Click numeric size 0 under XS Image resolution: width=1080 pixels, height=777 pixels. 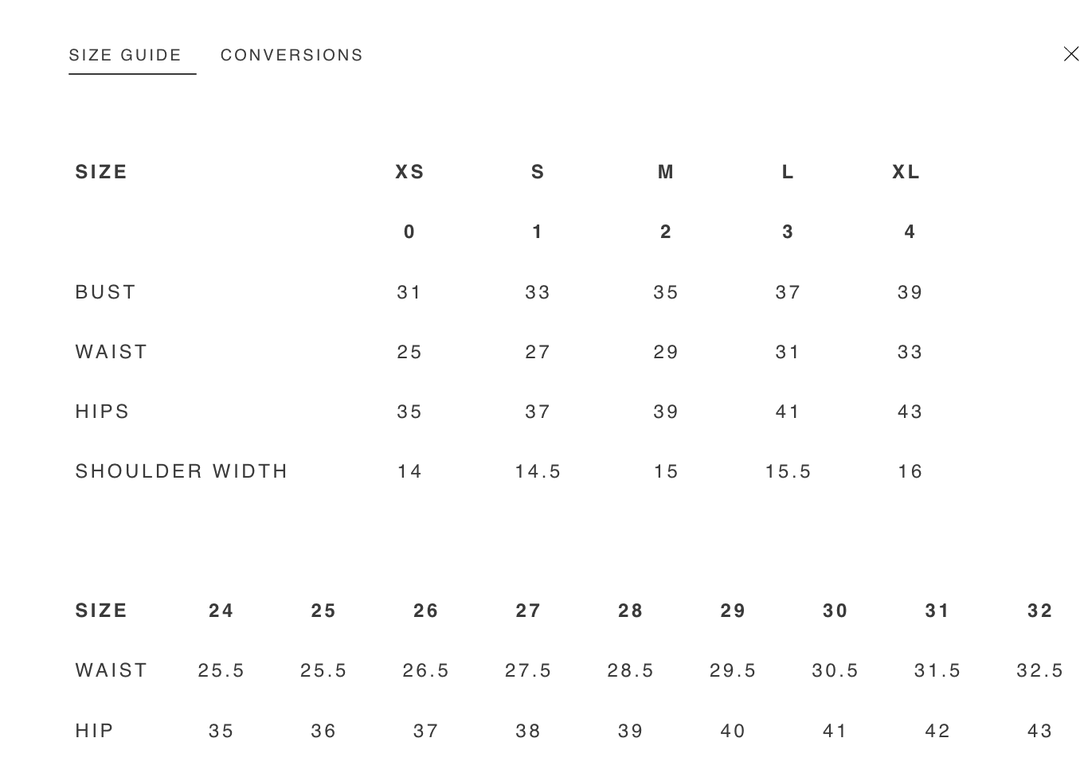(409, 232)
